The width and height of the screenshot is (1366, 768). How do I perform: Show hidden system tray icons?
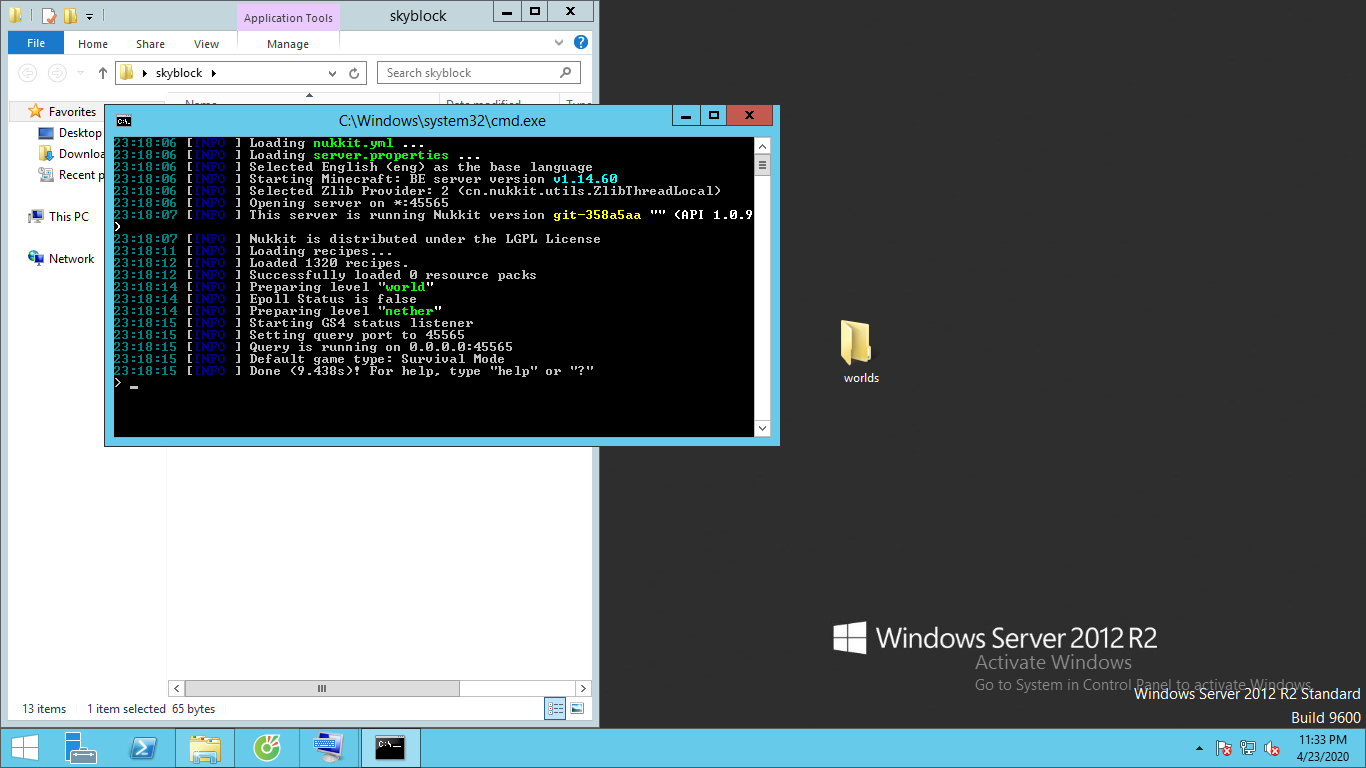[1198, 748]
